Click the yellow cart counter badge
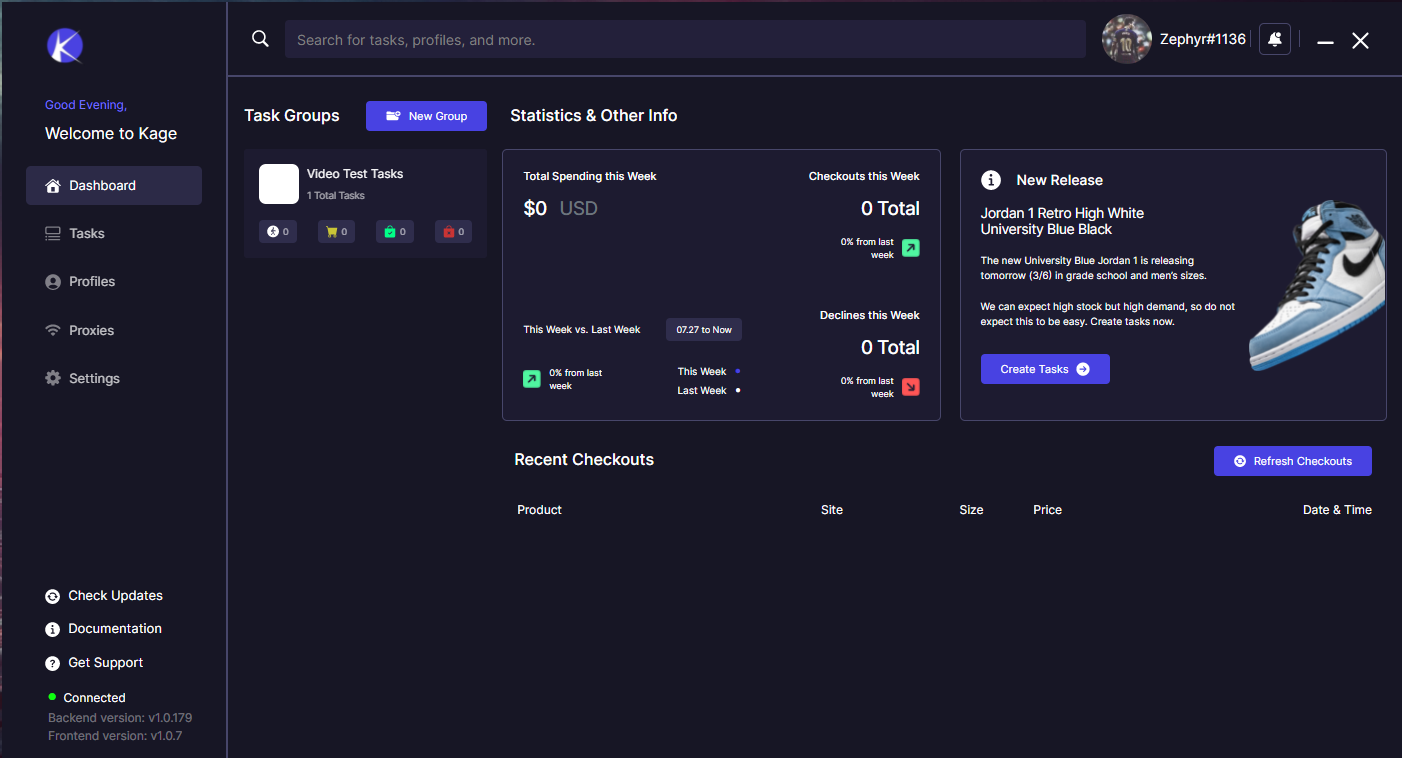Screen dimensions: 1402x758 [x=336, y=232]
